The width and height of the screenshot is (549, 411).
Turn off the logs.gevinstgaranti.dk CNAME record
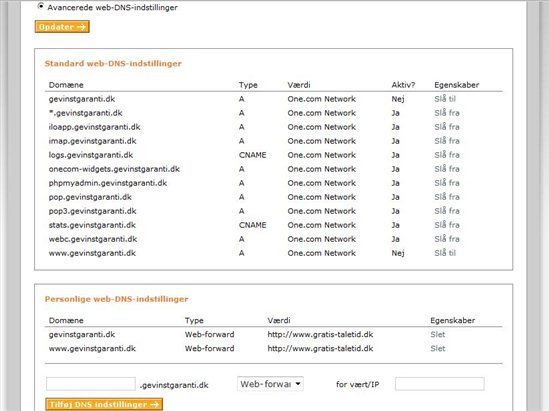coord(447,155)
